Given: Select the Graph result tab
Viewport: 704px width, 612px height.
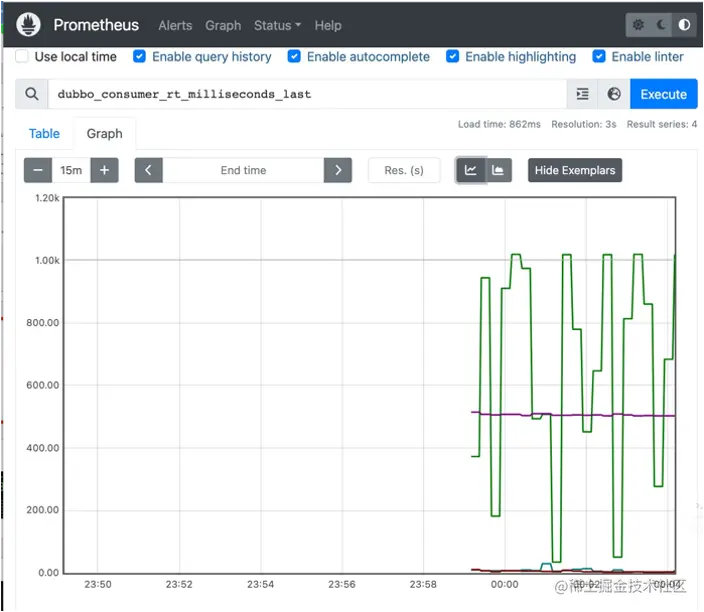Looking at the screenshot, I should tap(105, 134).
